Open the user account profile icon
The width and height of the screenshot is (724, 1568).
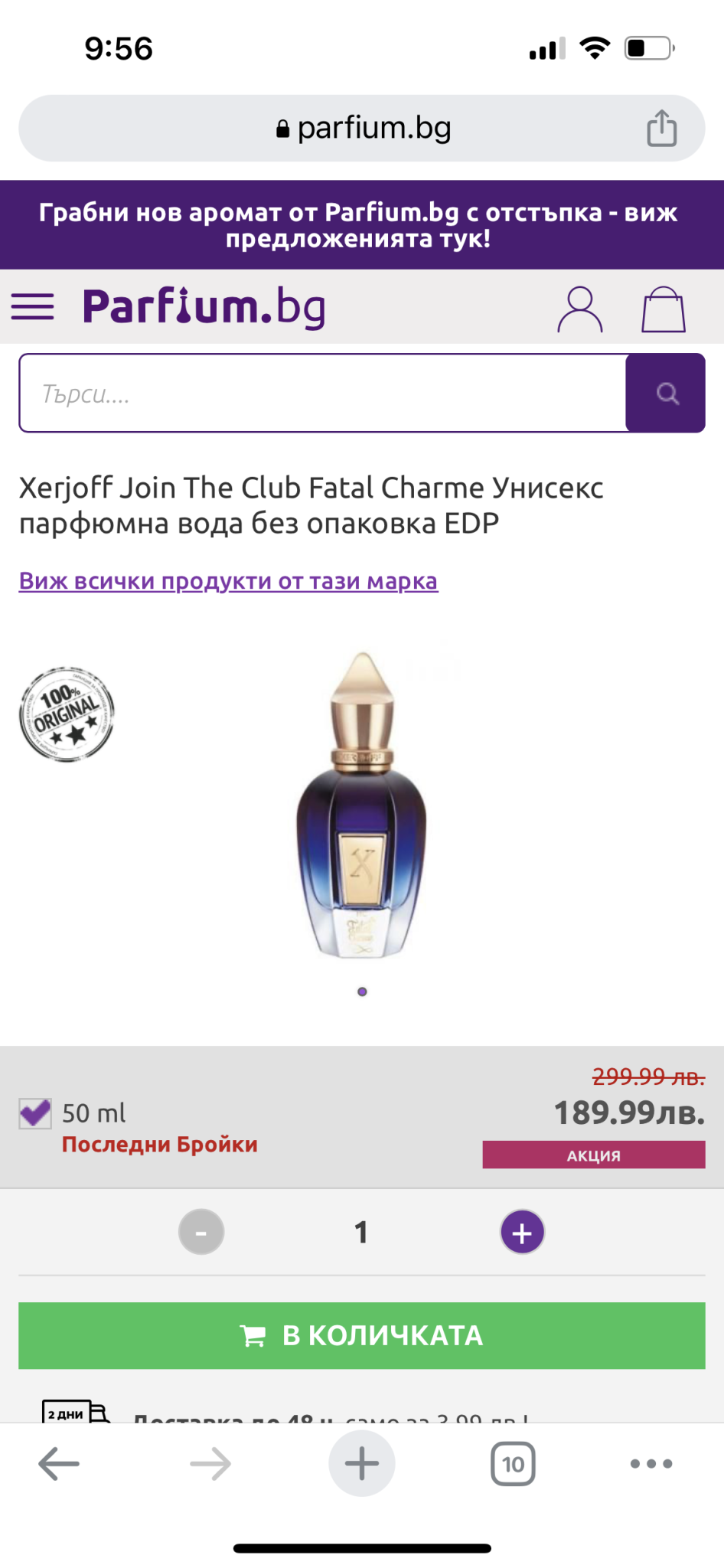pos(580,309)
